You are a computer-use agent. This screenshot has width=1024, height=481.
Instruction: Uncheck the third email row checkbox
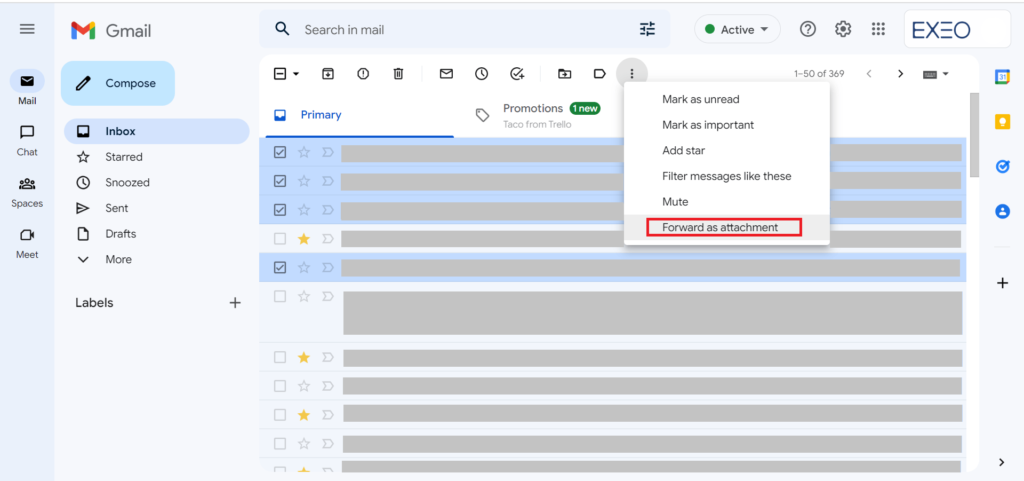(x=280, y=209)
